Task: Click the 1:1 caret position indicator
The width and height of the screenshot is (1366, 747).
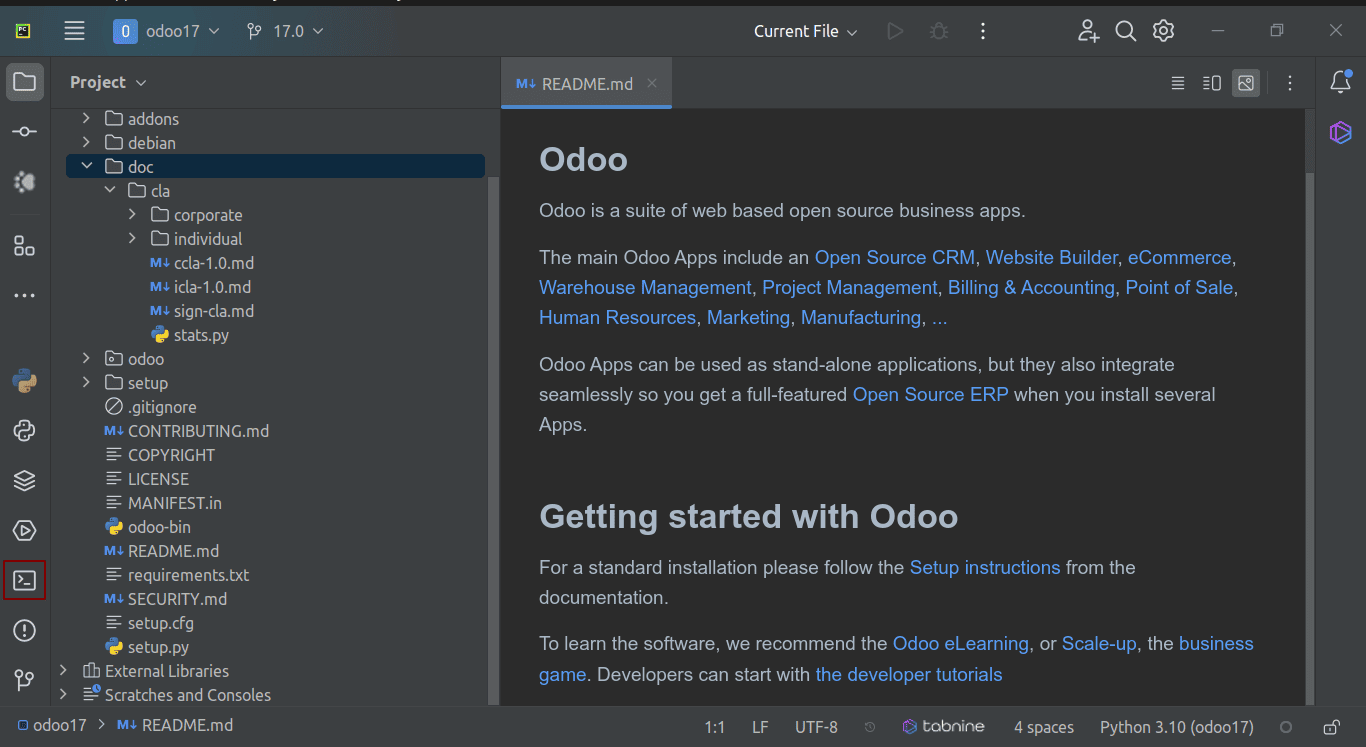Action: point(714,727)
